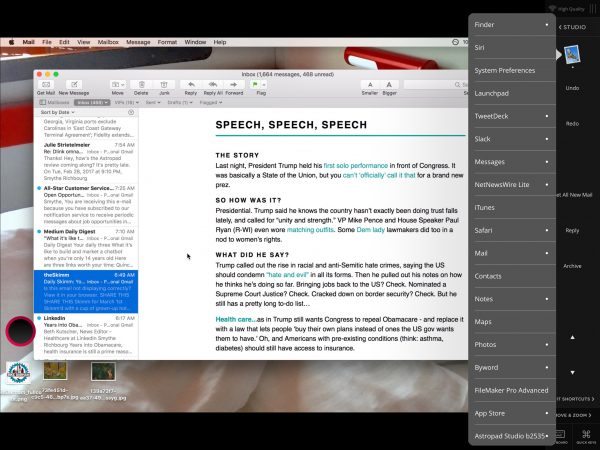Image resolution: width=600 pixels, height=450 pixels.
Task: Tap the keyboard icon in Astropad bar
Action: point(560,434)
